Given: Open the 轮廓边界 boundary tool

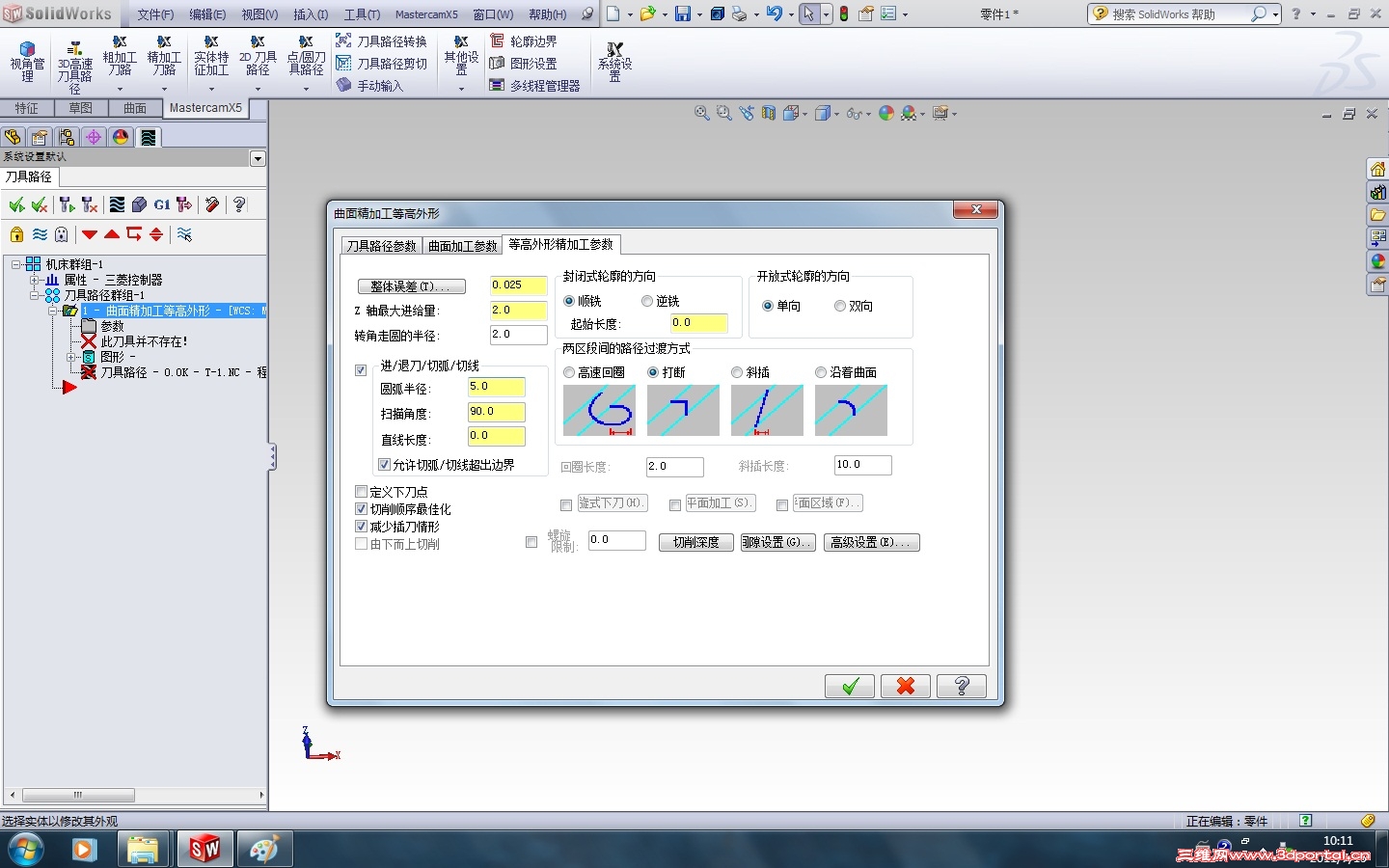Looking at the screenshot, I should 524,41.
